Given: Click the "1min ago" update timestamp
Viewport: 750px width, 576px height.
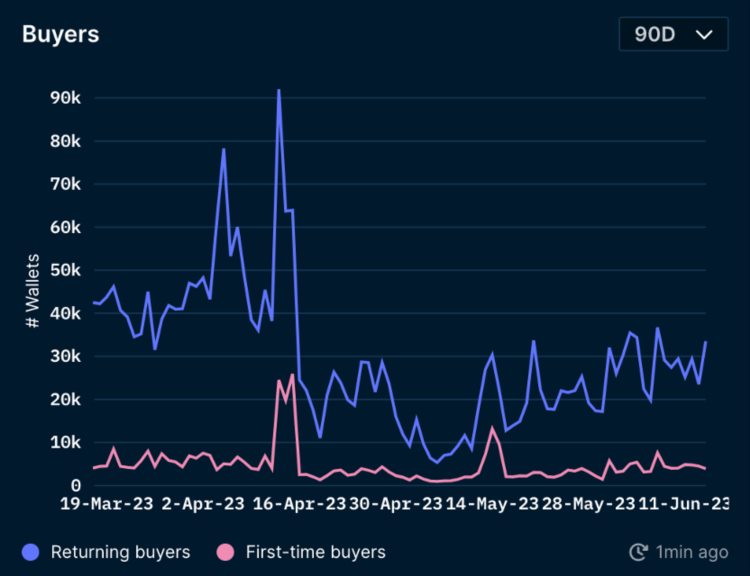Looking at the screenshot, I should pos(692,552).
